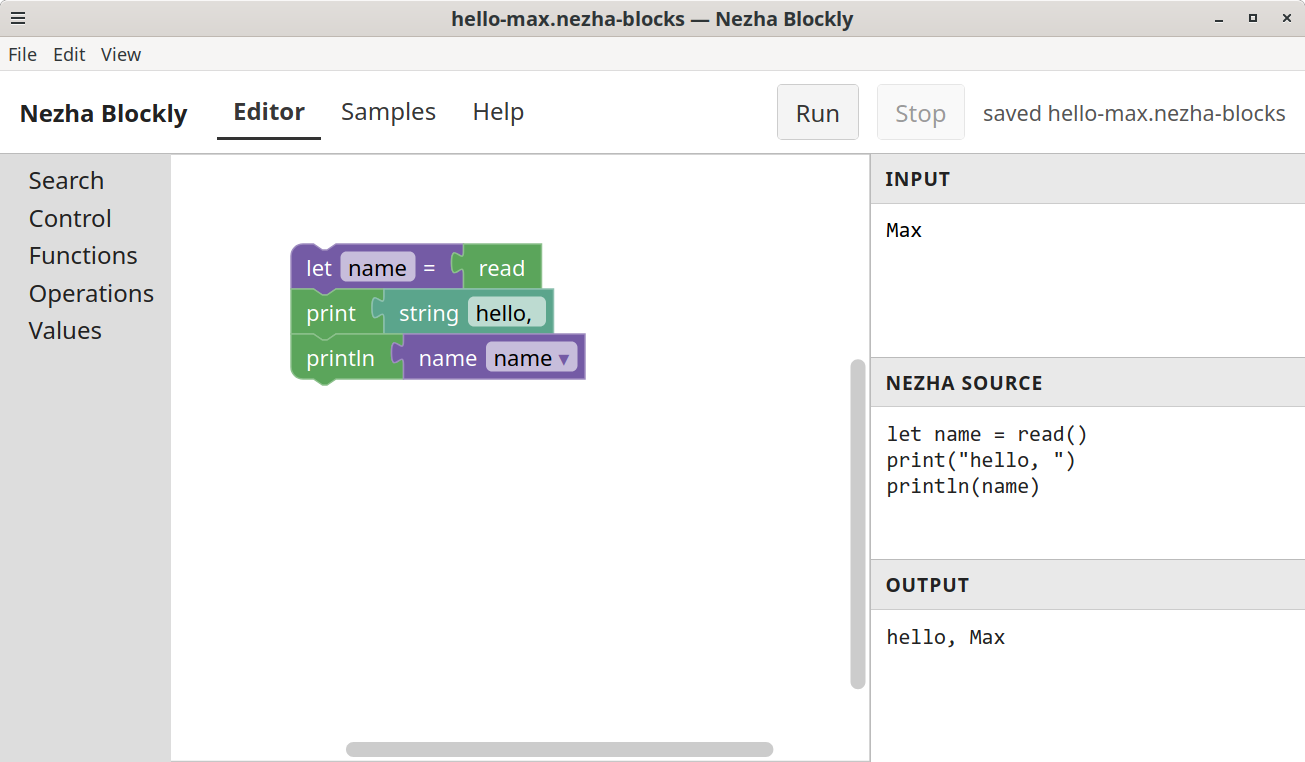Click the Stop button
This screenshot has height=762, width=1305.
pyautogui.click(x=921, y=113)
